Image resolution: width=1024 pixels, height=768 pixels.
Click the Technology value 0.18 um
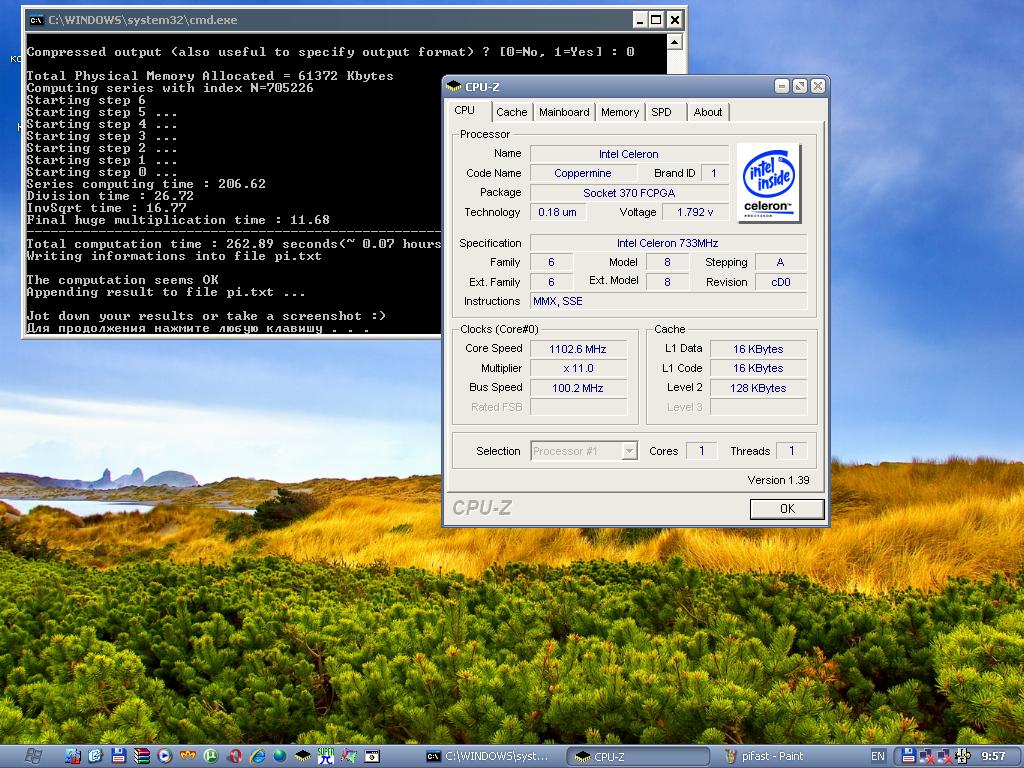coord(557,212)
